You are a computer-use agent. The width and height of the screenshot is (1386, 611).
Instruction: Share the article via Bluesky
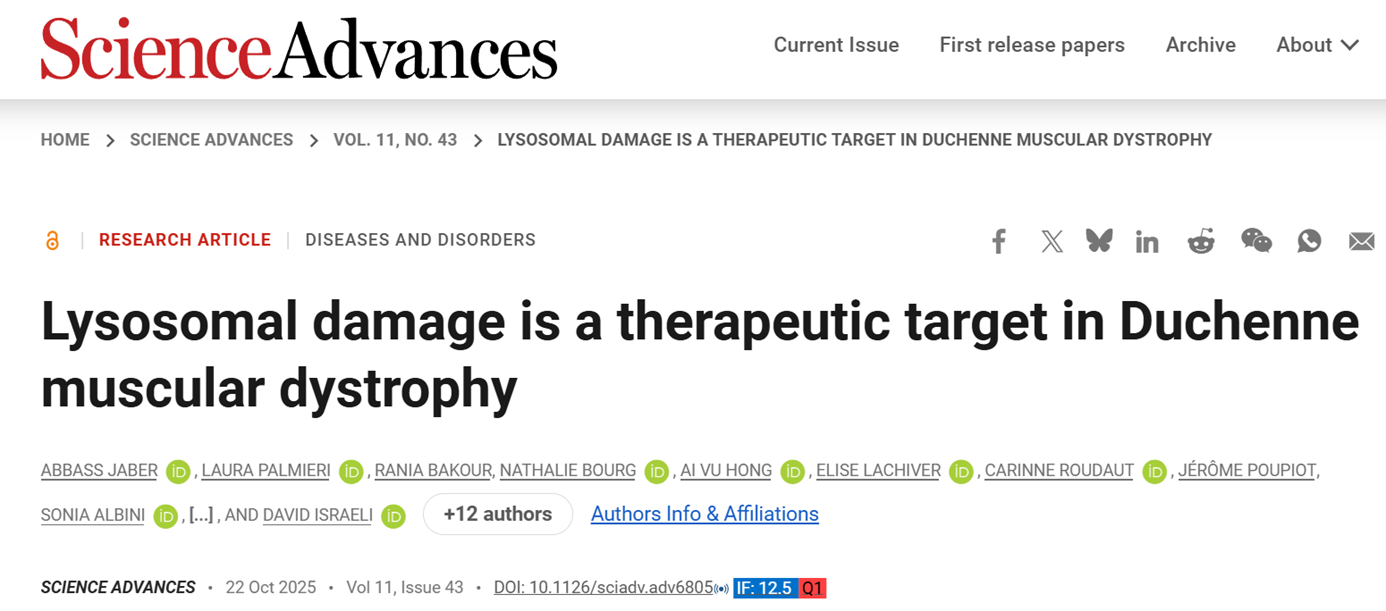(1099, 241)
